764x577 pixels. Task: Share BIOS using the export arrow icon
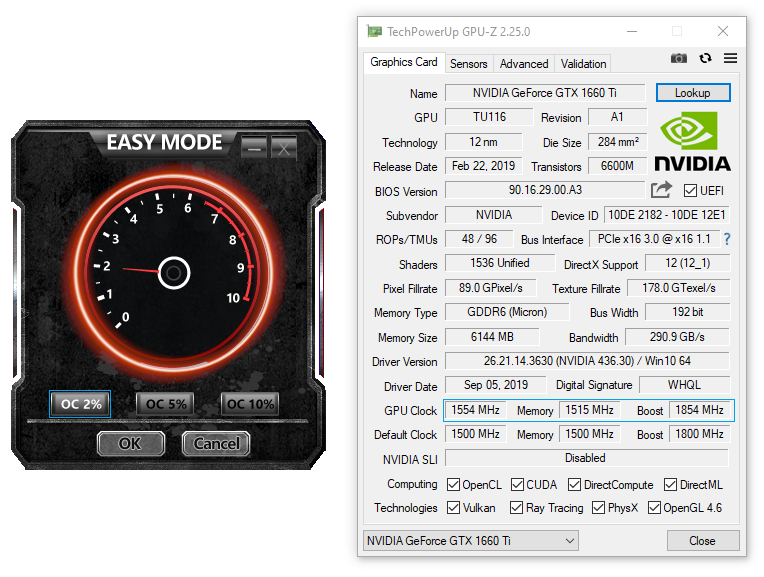pyautogui.click(x=661, y=190)
